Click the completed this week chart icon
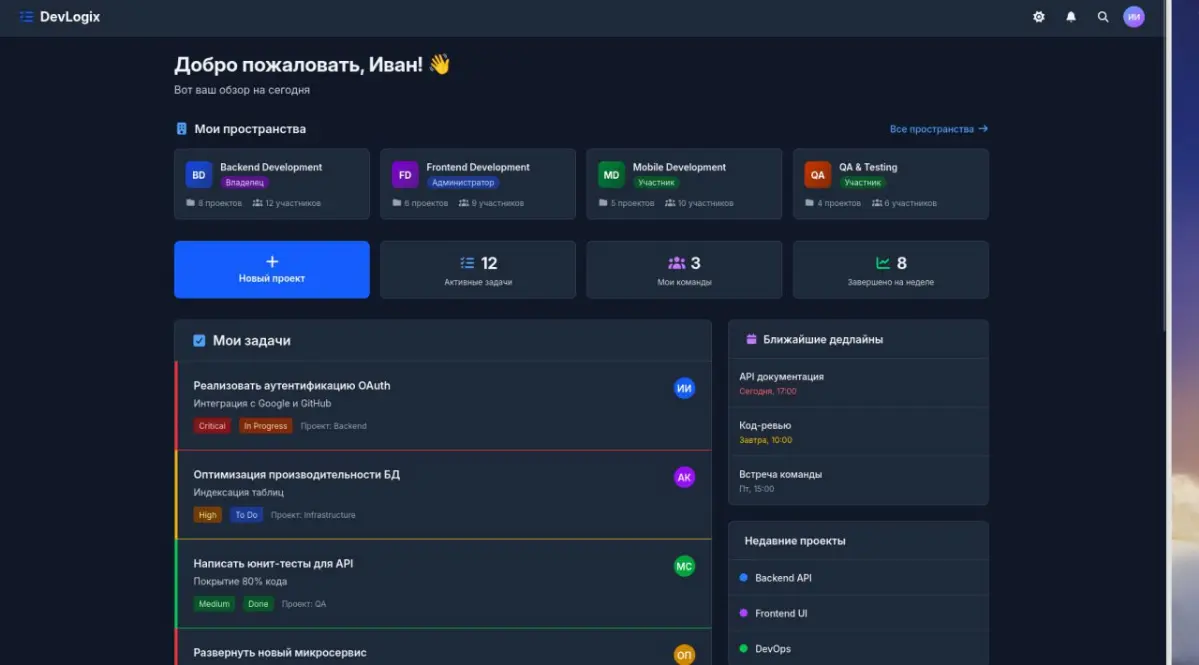 coord(882,263)
